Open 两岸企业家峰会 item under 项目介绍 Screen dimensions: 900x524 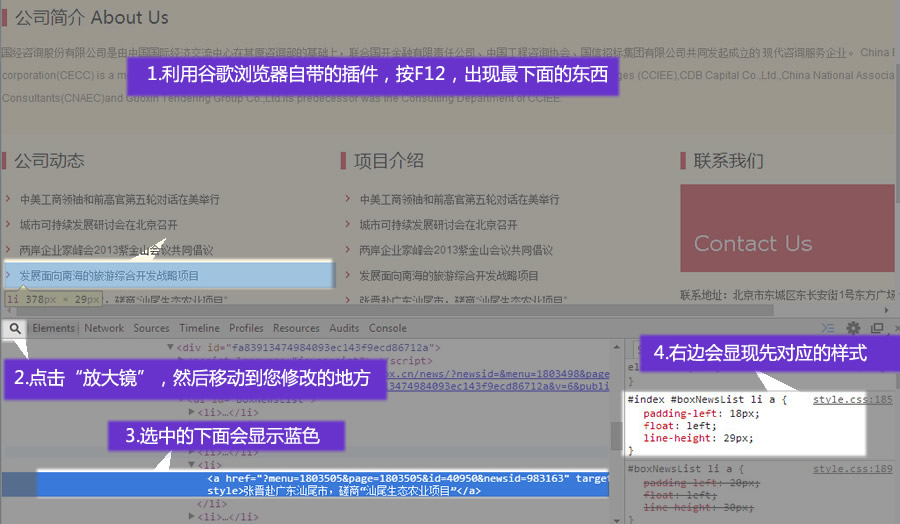[x=456, y=250]
